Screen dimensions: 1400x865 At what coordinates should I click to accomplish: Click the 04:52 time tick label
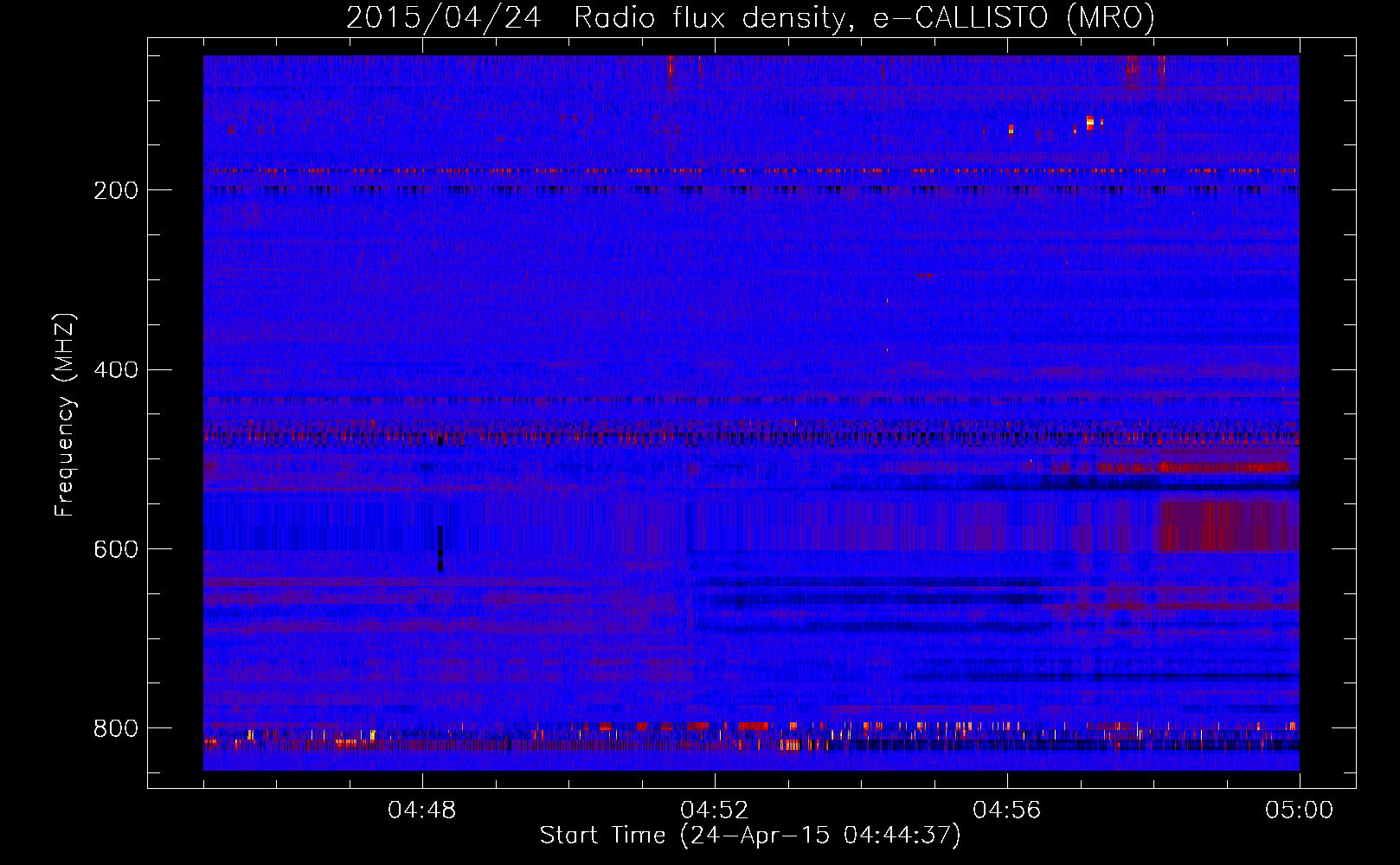point(715,811)
